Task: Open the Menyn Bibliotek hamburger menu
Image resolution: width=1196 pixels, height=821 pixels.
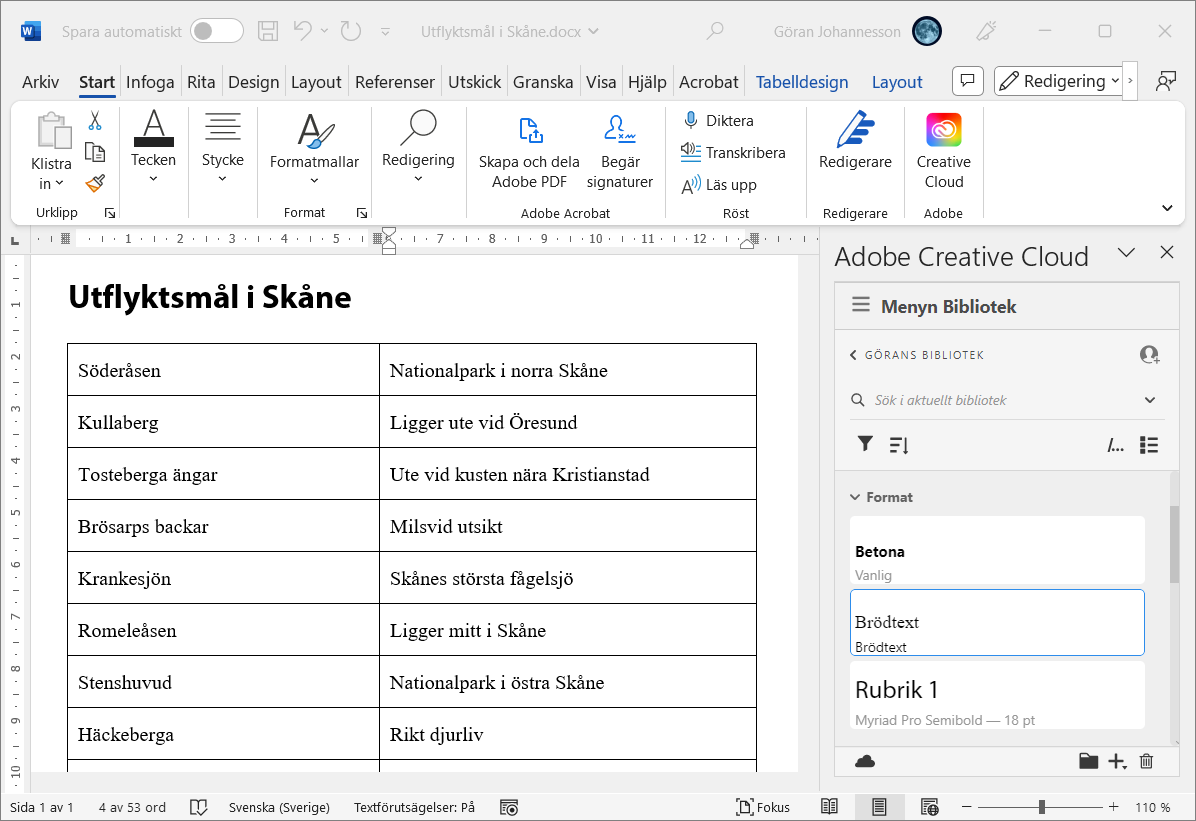Action: coord(860,306)
